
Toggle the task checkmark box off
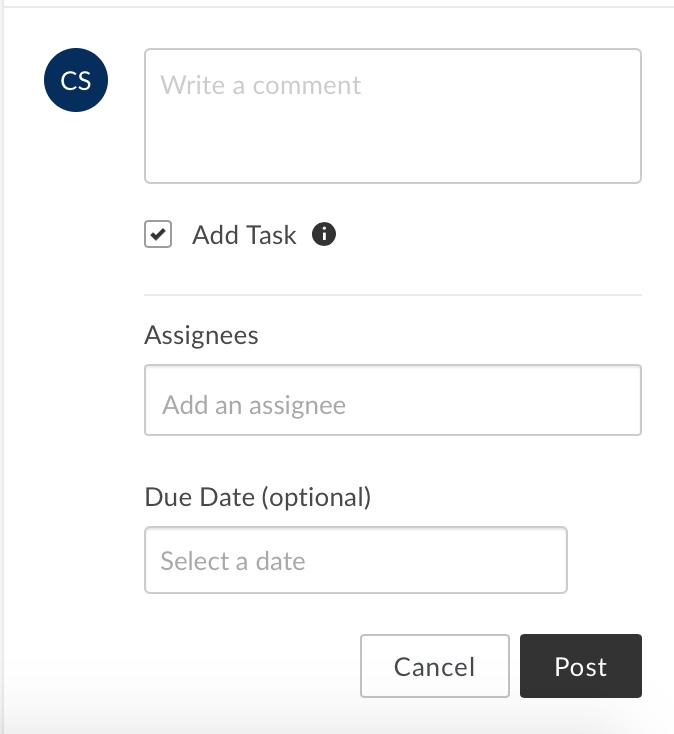click(x=158, y=234)
